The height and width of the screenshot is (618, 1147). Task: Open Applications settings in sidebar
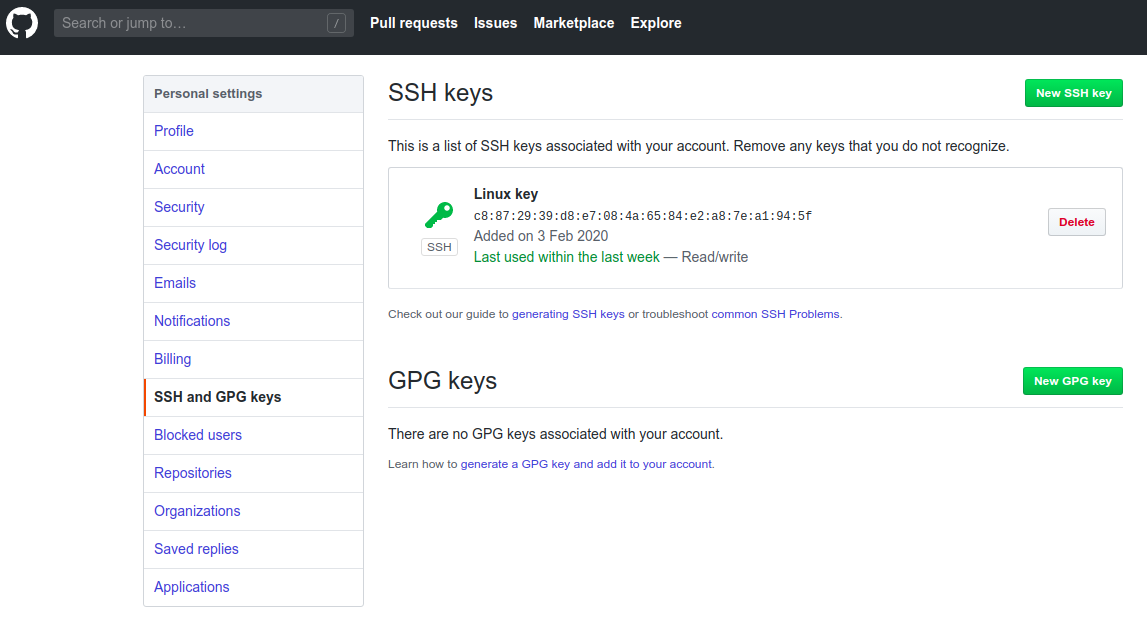(x=253, y=587)
